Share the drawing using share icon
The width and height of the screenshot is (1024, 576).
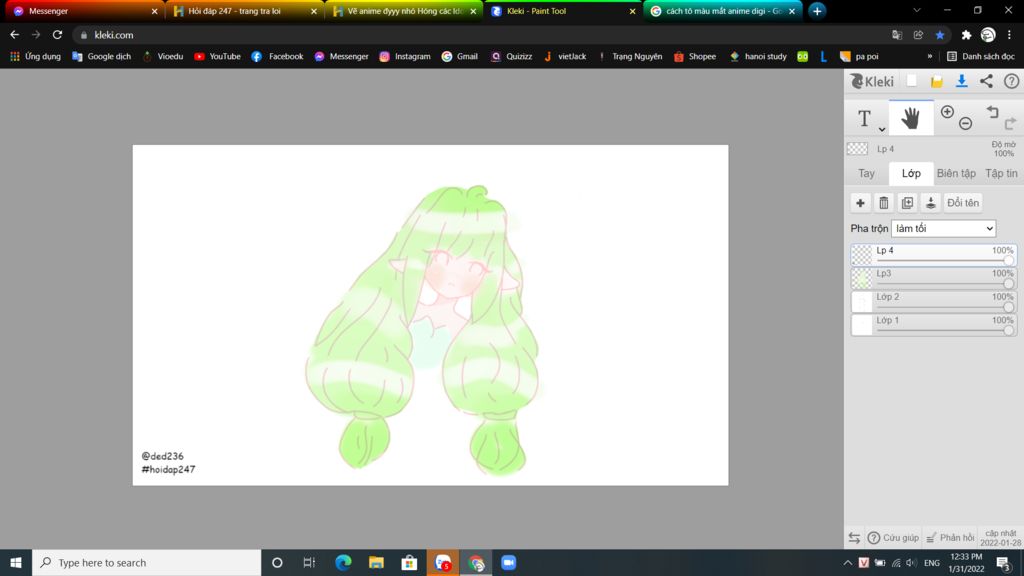(986, 81)
